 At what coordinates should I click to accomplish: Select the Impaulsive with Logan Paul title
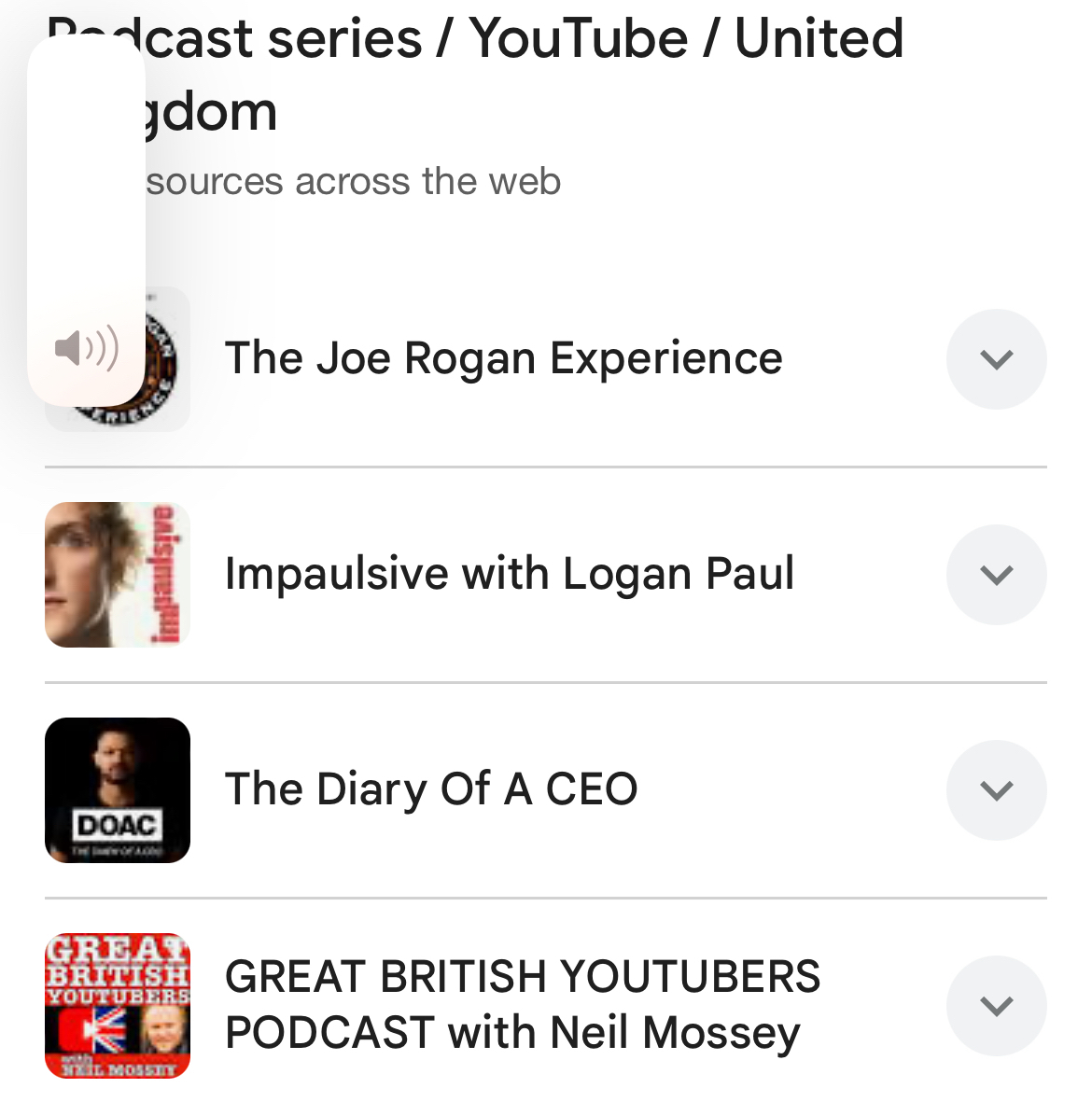pos(510,573)
